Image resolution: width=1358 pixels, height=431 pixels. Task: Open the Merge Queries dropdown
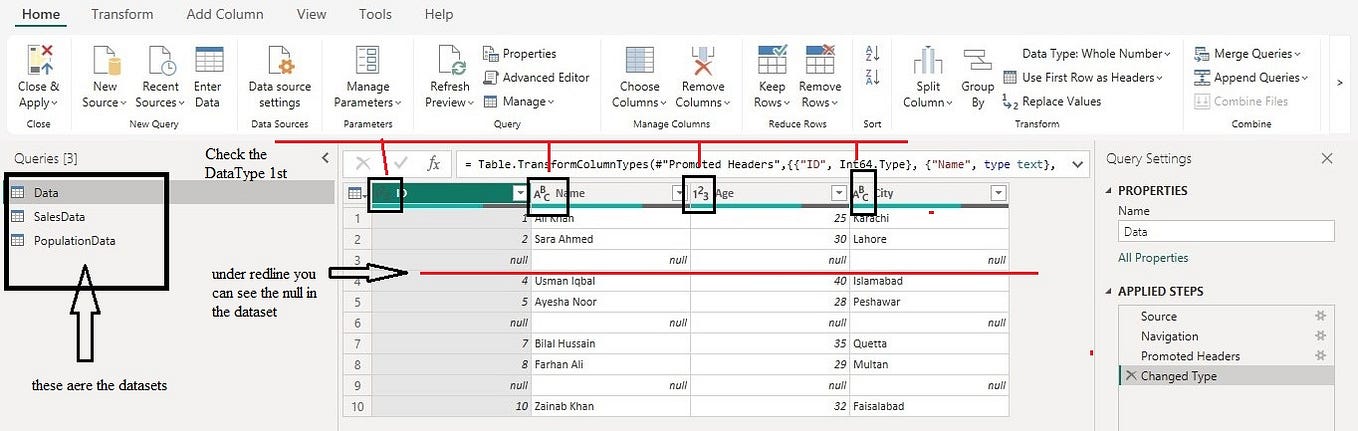click(x=1249, y=53)
